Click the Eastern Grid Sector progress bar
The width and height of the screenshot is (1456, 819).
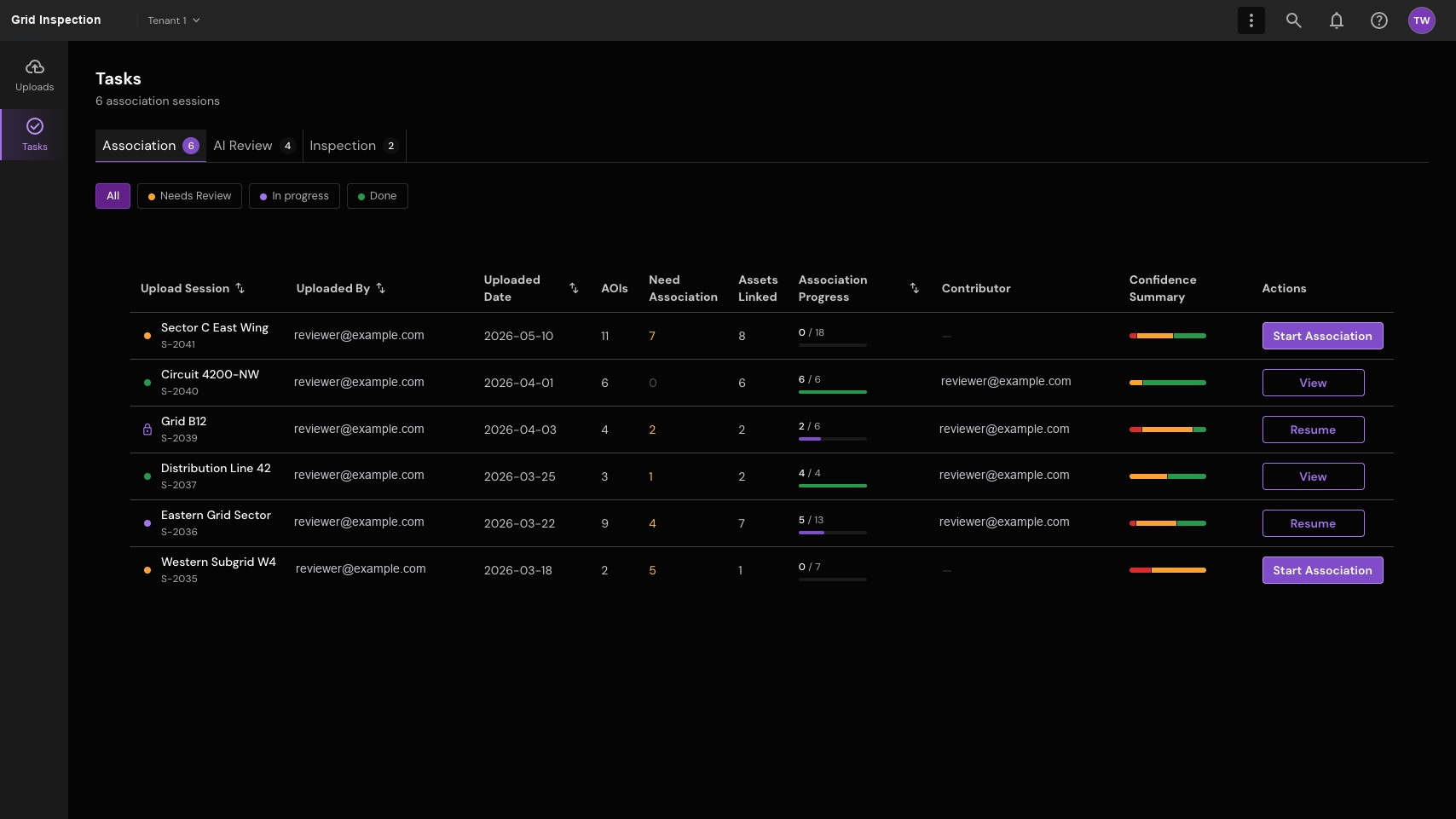833,533
